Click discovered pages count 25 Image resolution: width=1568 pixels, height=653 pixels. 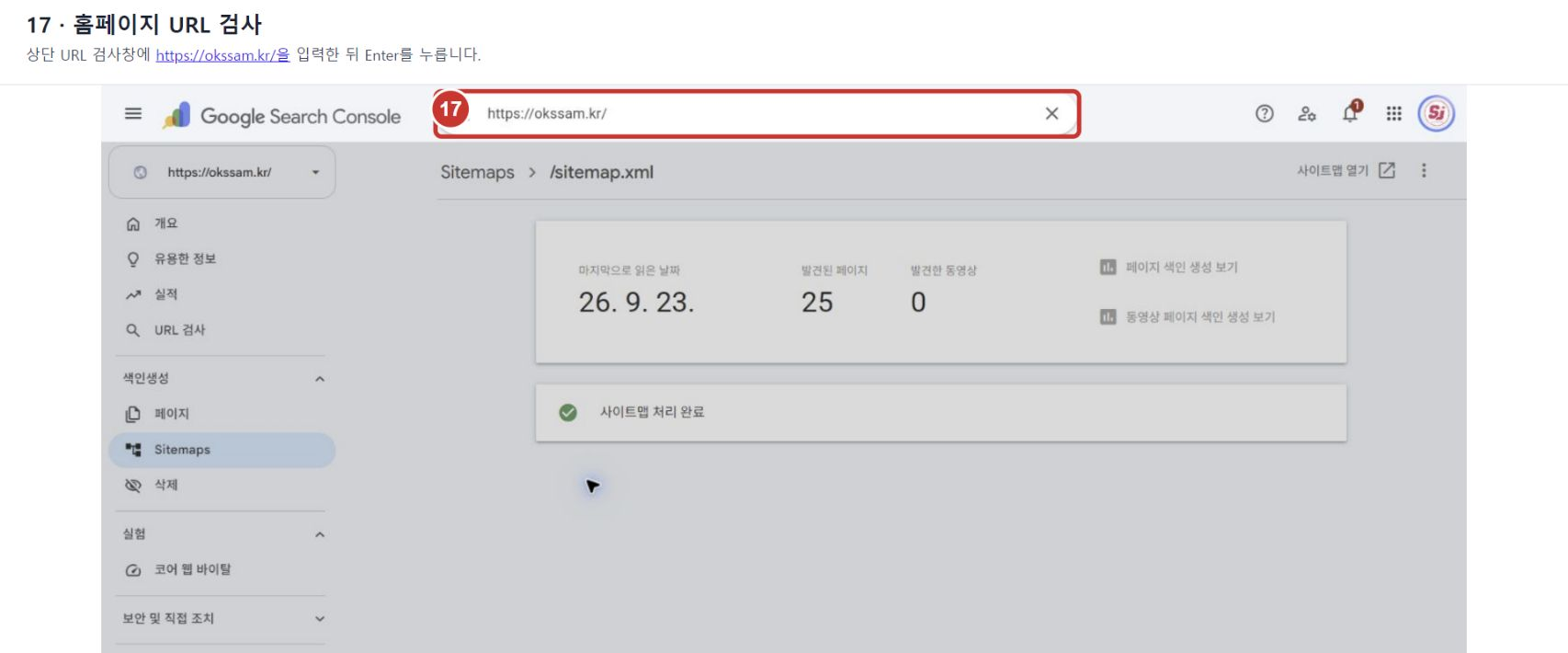817,302
